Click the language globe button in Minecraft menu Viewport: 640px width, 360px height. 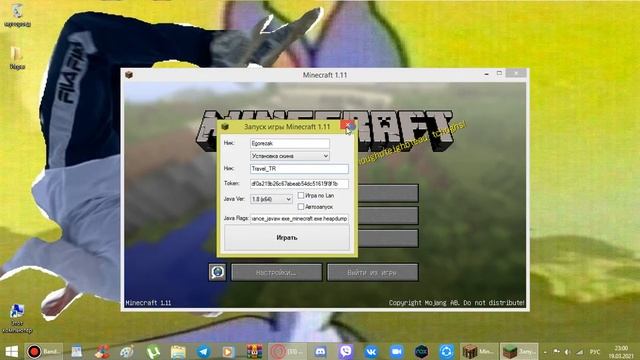tap(217, 272)
